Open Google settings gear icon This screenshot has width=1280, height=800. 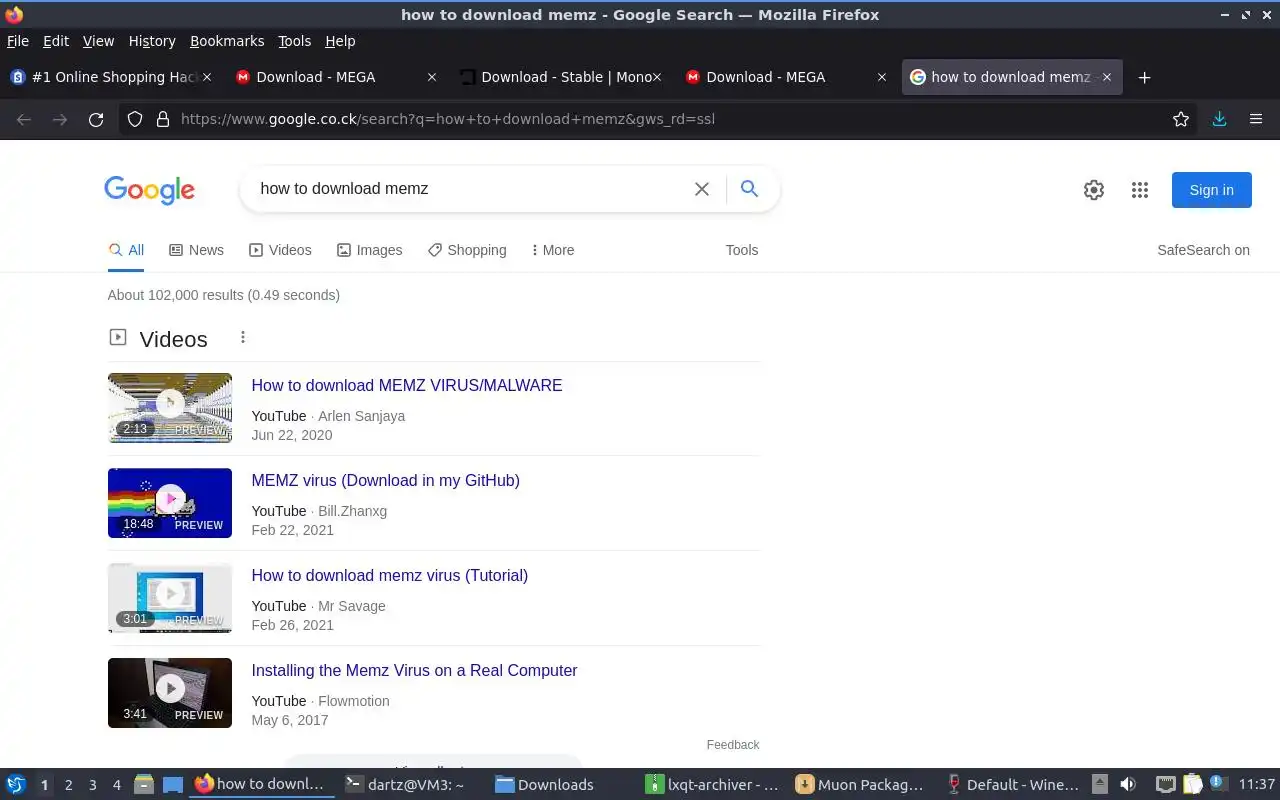click(1094, 190)
